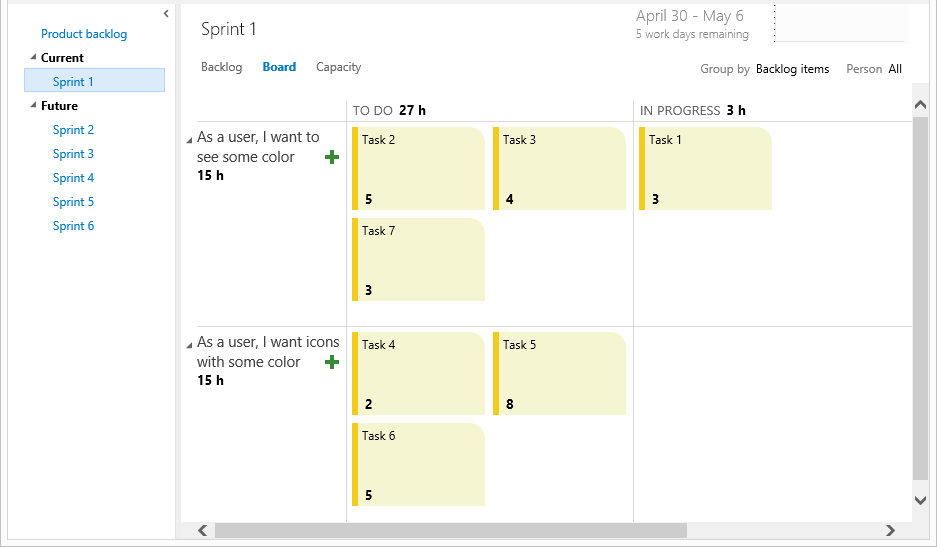
Task: Switch to the Capacity tab
Action: (x=338, y=67)
